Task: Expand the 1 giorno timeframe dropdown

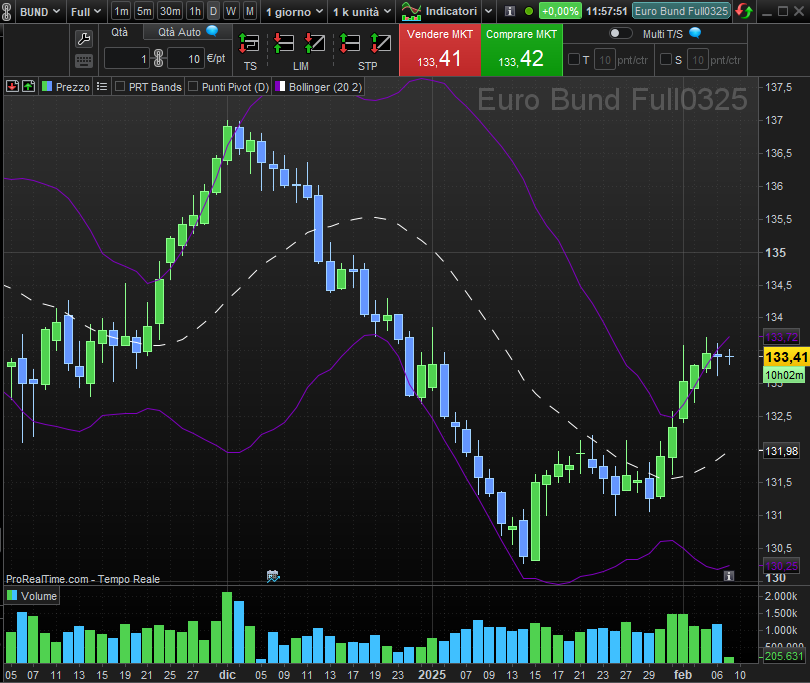Action: pos(294,11)
